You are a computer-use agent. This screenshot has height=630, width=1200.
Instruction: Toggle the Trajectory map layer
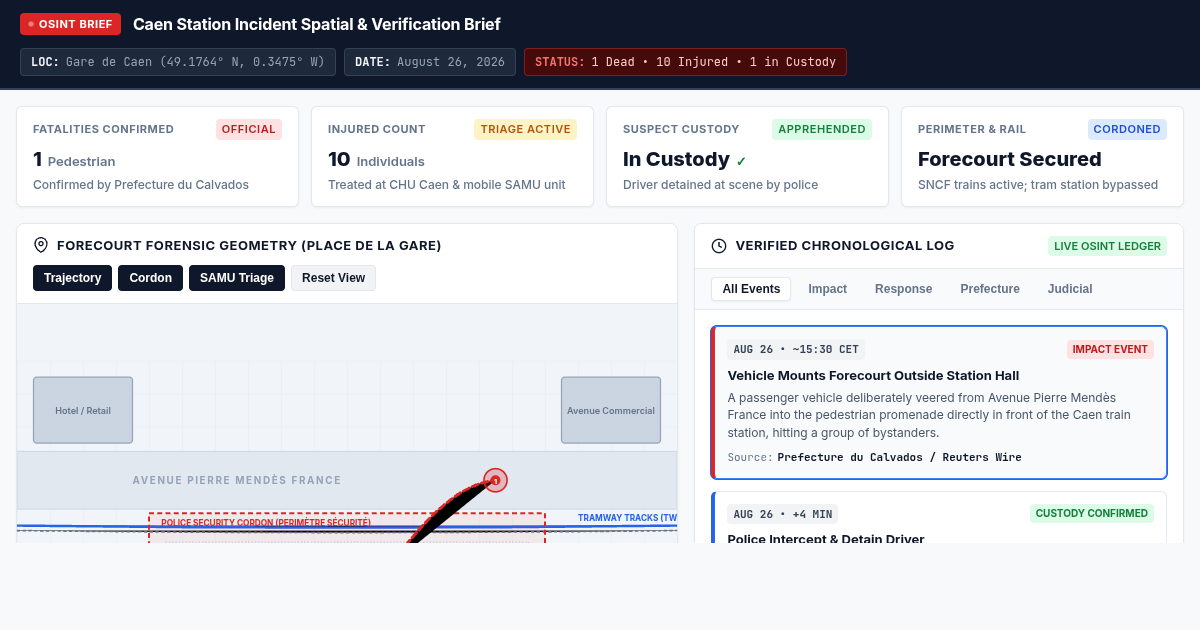point(72,278)
